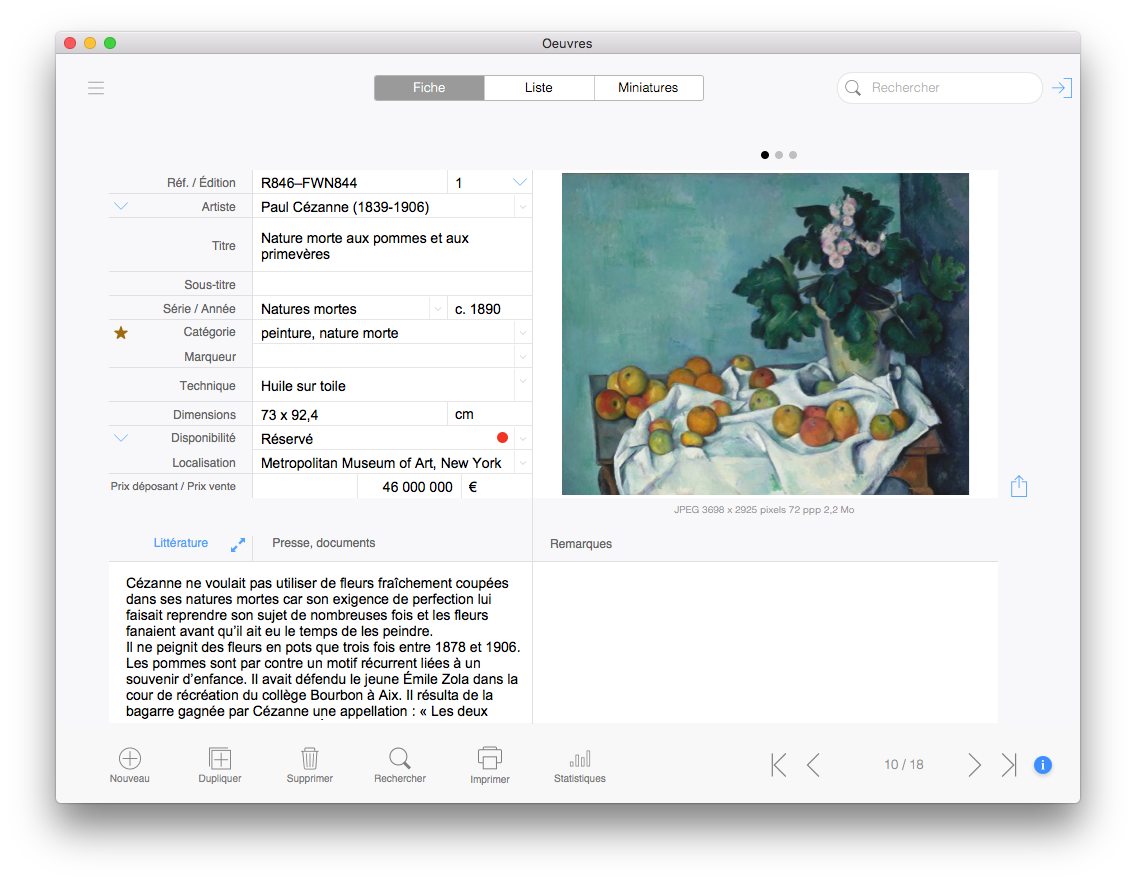Open the Édition number dropdown

tap(520, 182)
